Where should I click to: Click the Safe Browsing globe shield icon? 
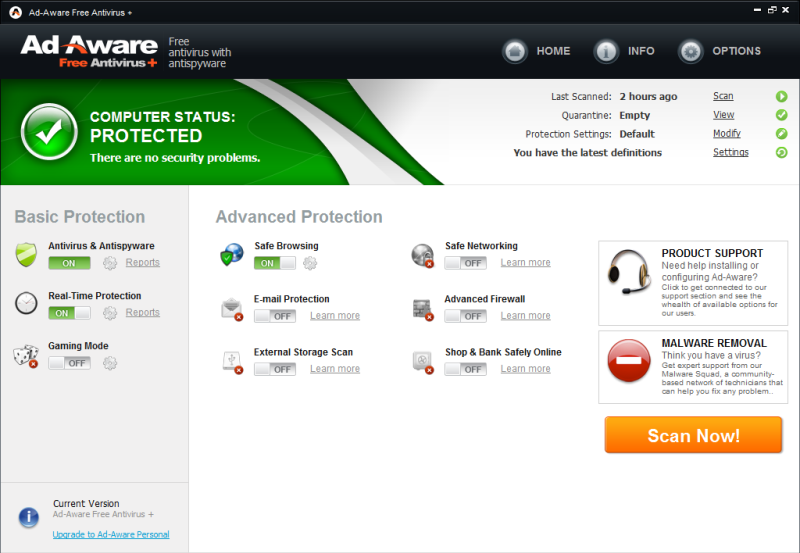tap(232, 255)
